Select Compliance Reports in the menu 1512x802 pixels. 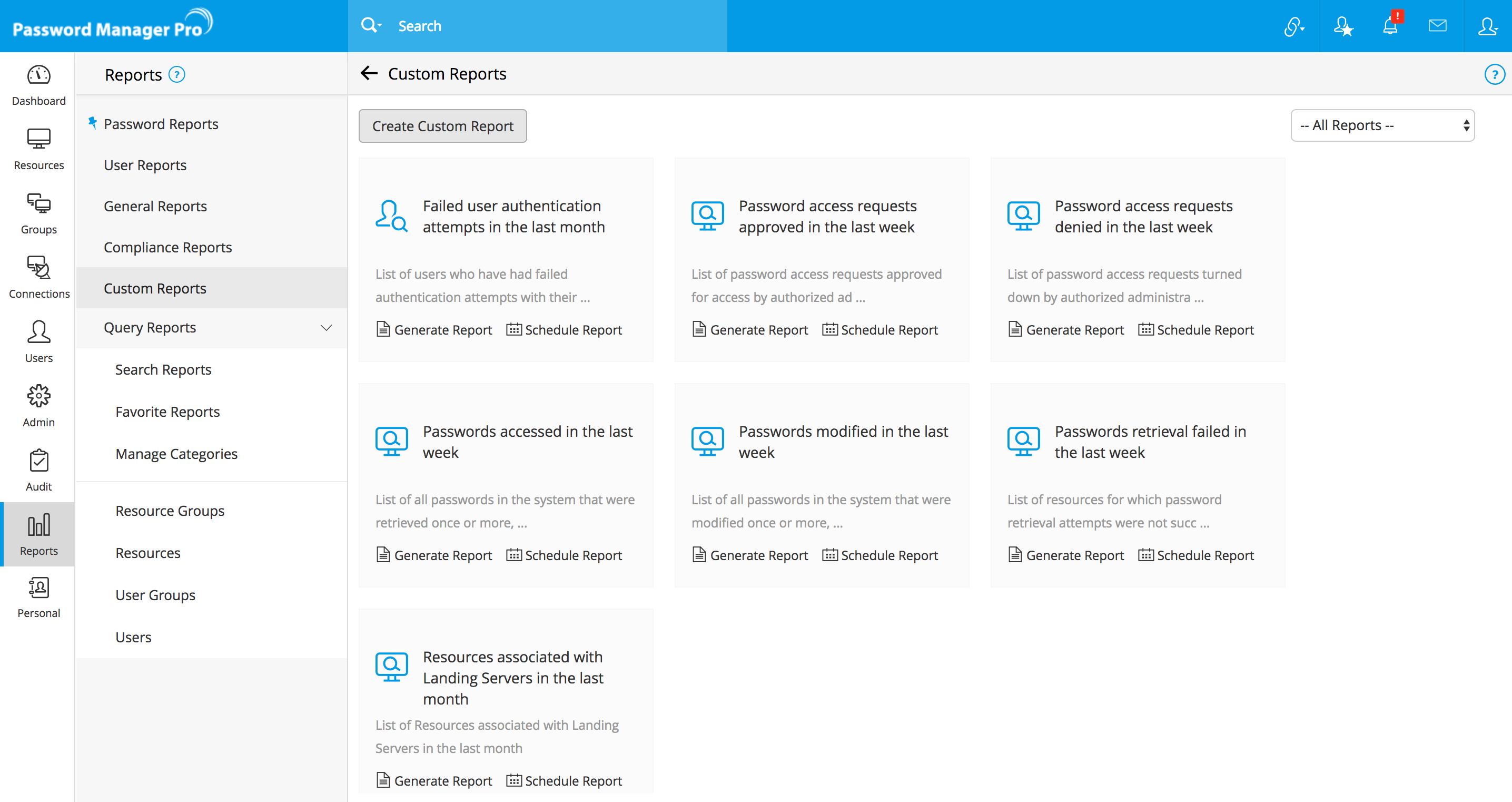click(167, 247)
